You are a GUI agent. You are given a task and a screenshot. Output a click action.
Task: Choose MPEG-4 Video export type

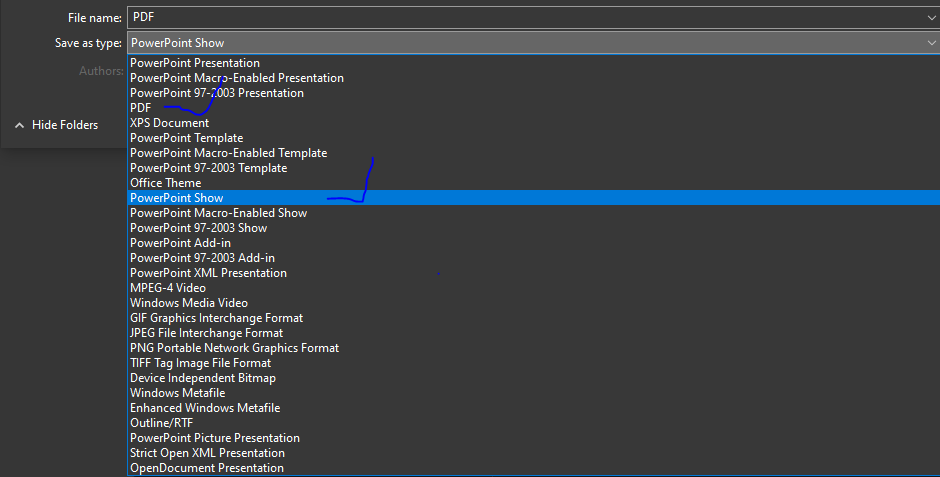[534, 288]
